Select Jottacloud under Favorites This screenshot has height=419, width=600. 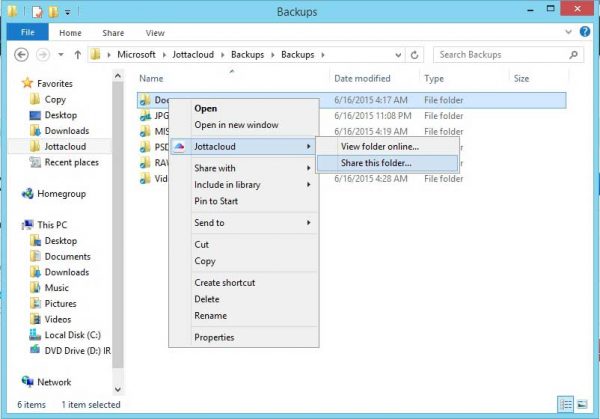click(x=65, y=146)
